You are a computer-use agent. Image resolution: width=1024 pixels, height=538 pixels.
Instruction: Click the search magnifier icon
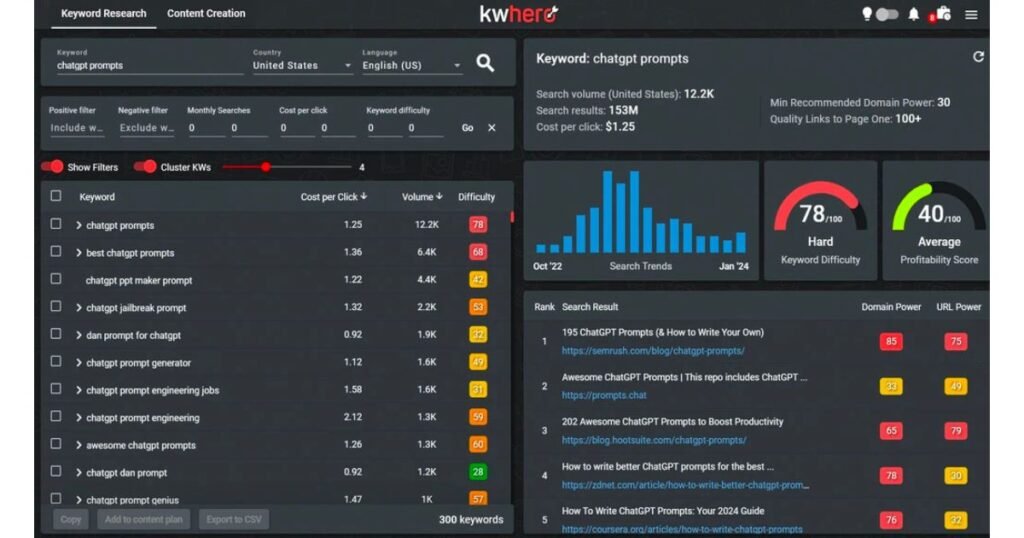click(485, 63)
